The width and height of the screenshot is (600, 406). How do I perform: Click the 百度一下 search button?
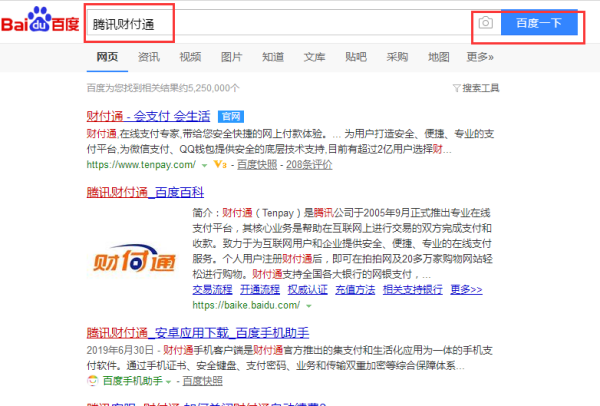[x=539, y=23]
